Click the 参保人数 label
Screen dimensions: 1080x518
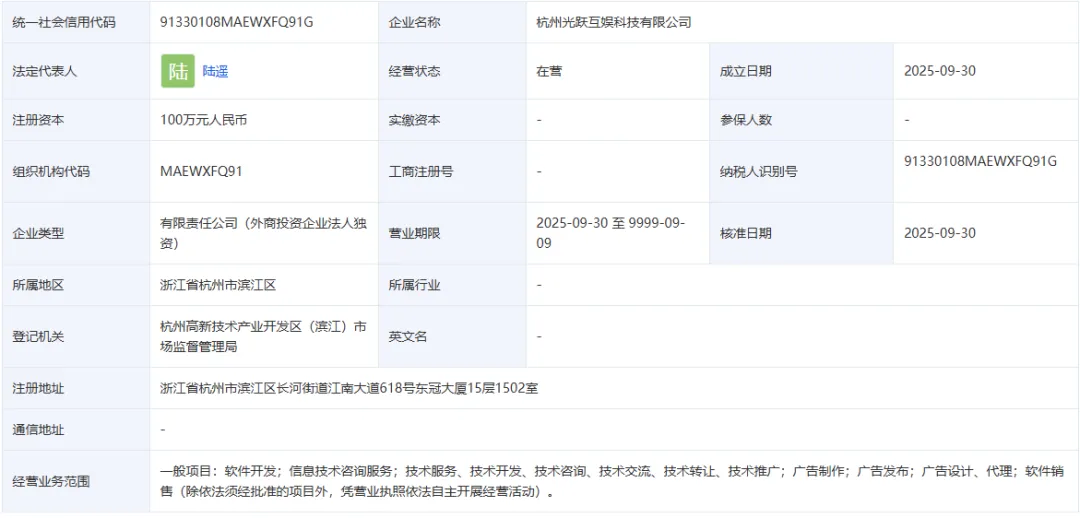pos(745,120)
